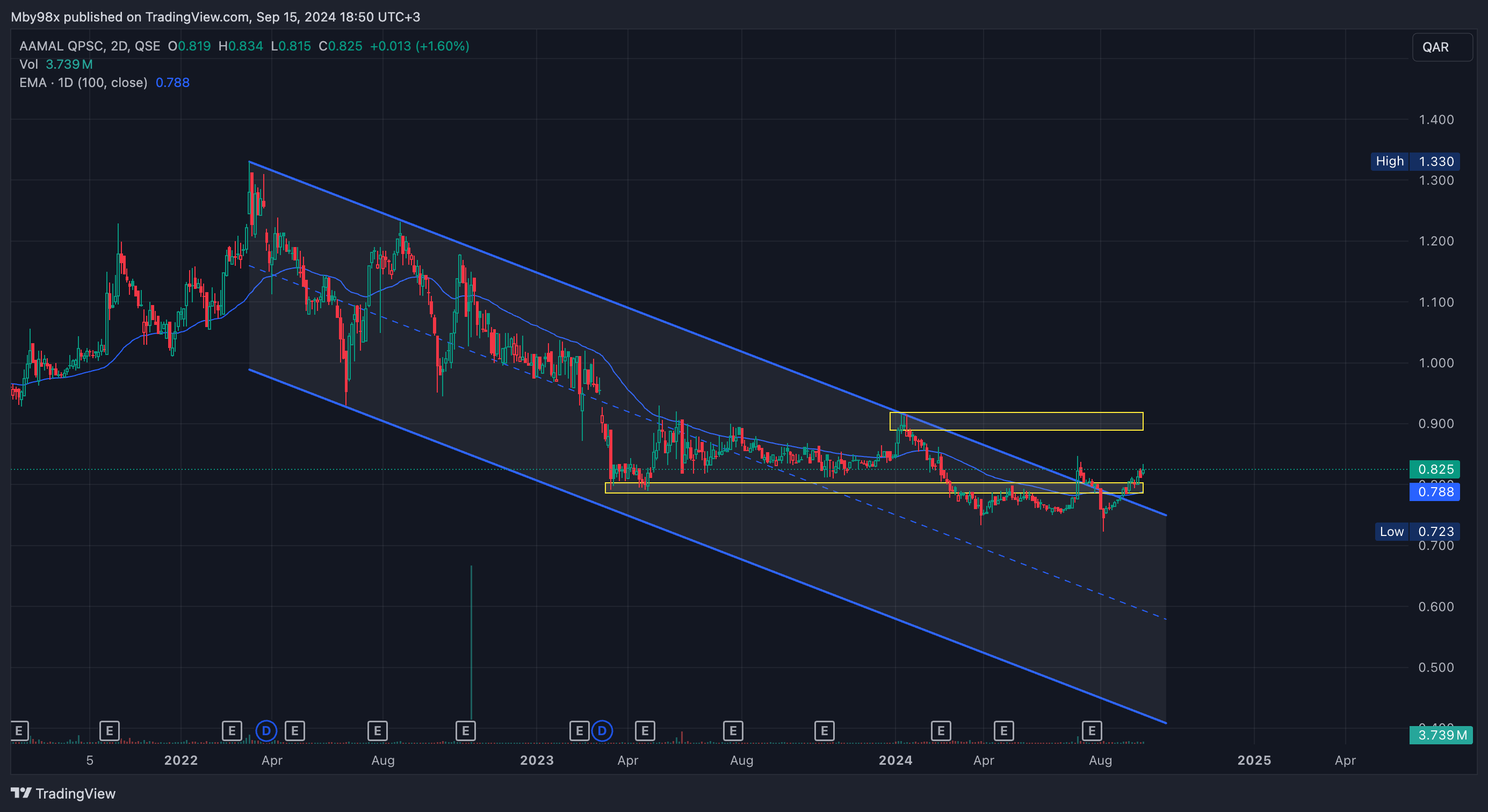This screenshot has height=812, width=1488.
Task: Open the QAR currency selector
Action: 1442,47
